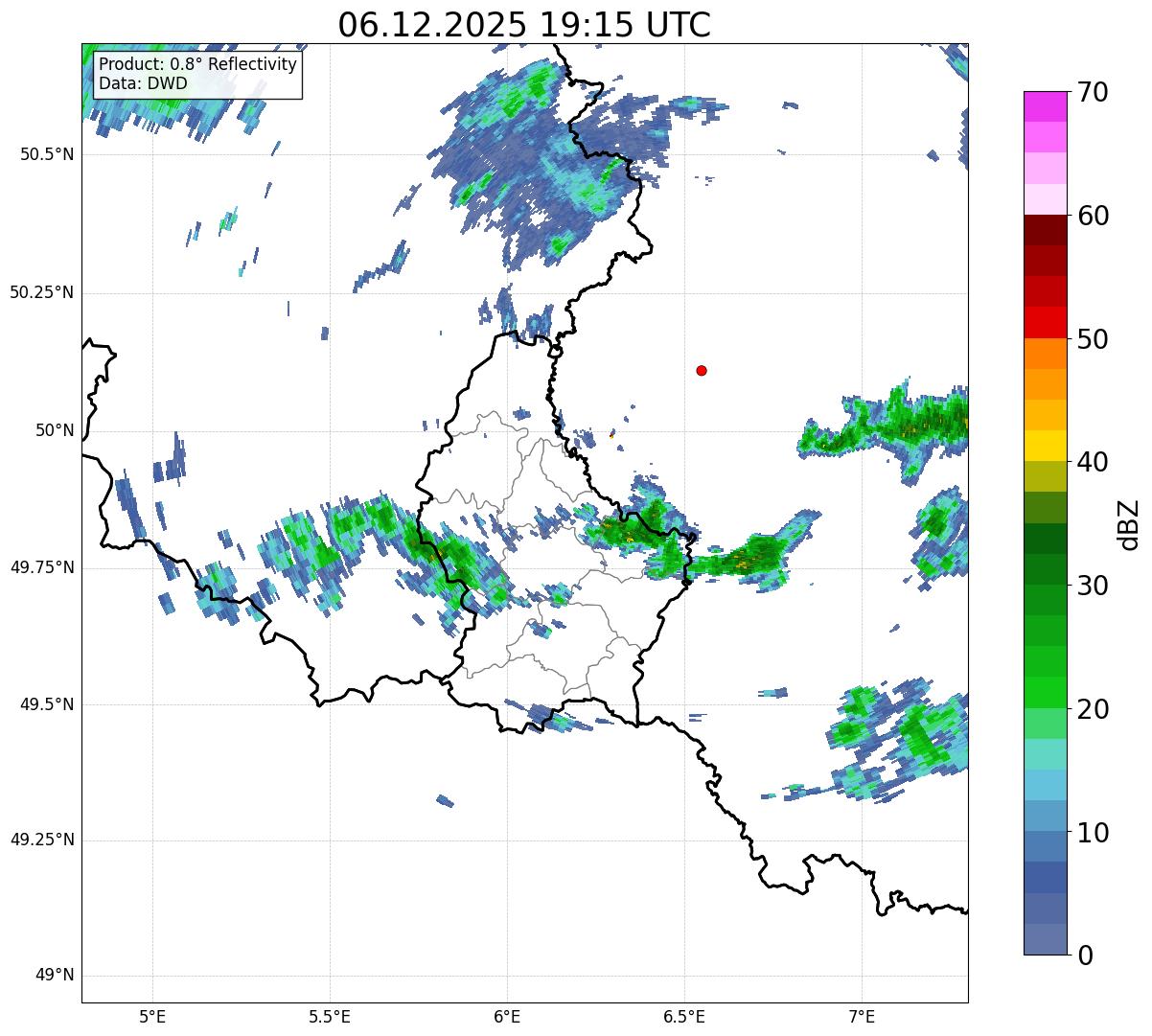Click the 49.75°N latitude label

point(42,567)
